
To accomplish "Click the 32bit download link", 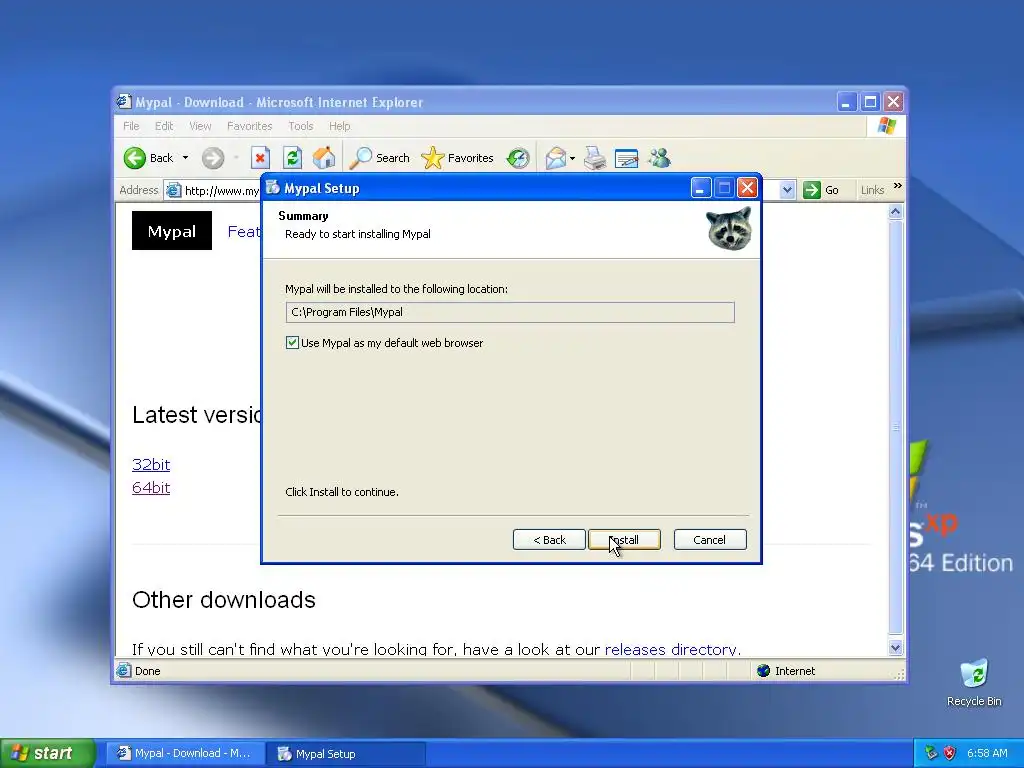I will click(x=151, y=464).
